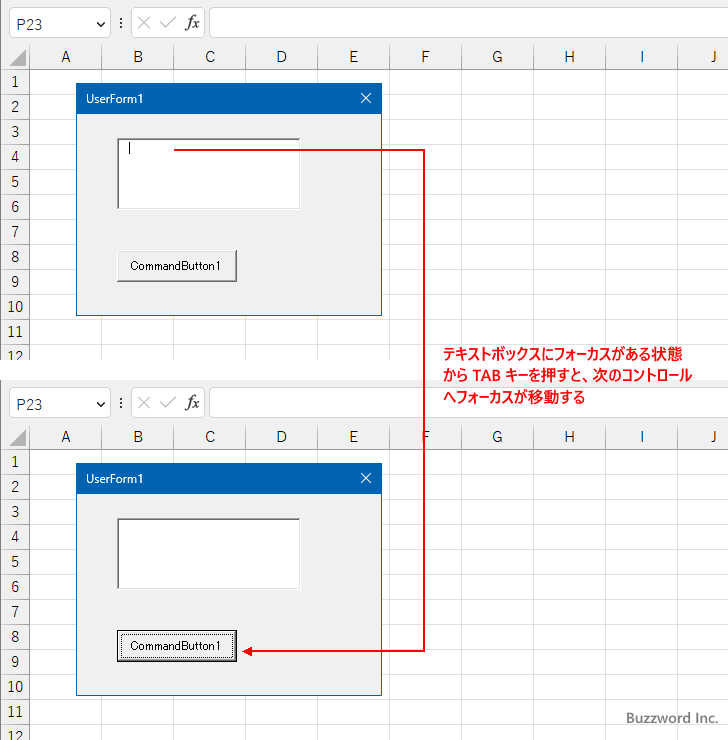Select column E header in upper worksheet
The height and width of the screenshot is (740, 728).
tap(354, 57)
